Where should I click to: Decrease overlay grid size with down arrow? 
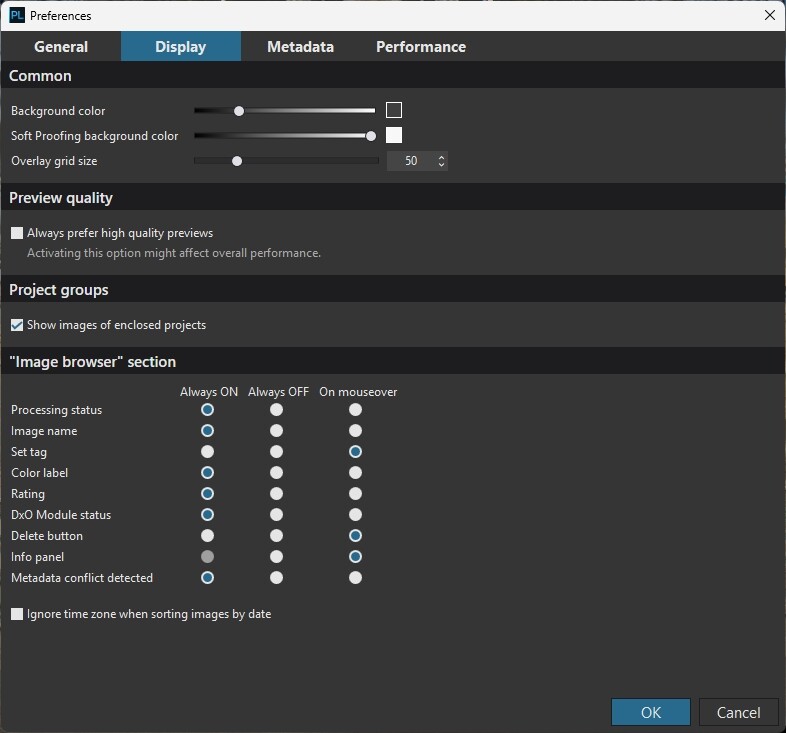click(x=441, y=165)
